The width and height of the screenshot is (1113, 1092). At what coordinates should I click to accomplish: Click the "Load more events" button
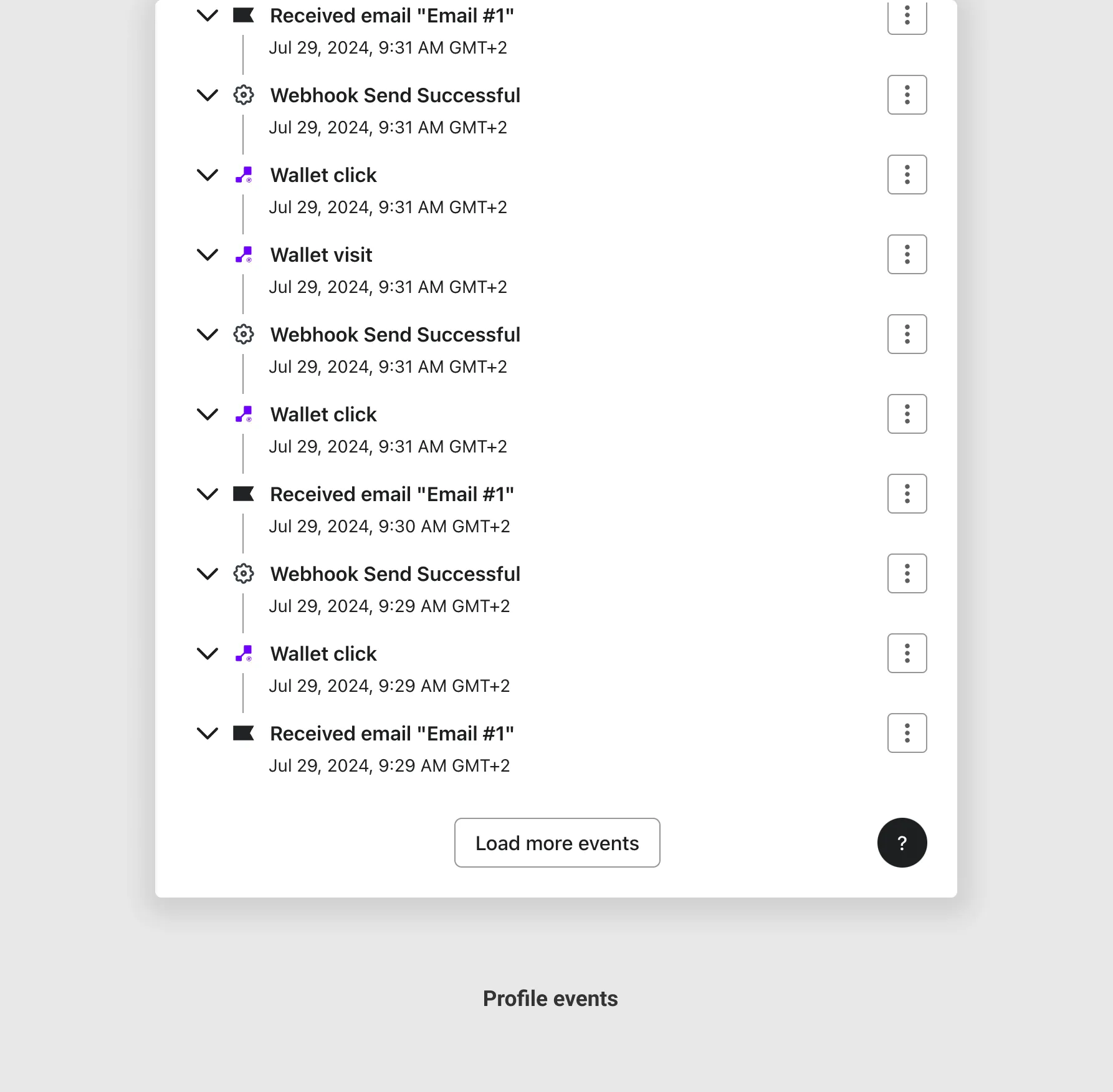coord(556,843)
